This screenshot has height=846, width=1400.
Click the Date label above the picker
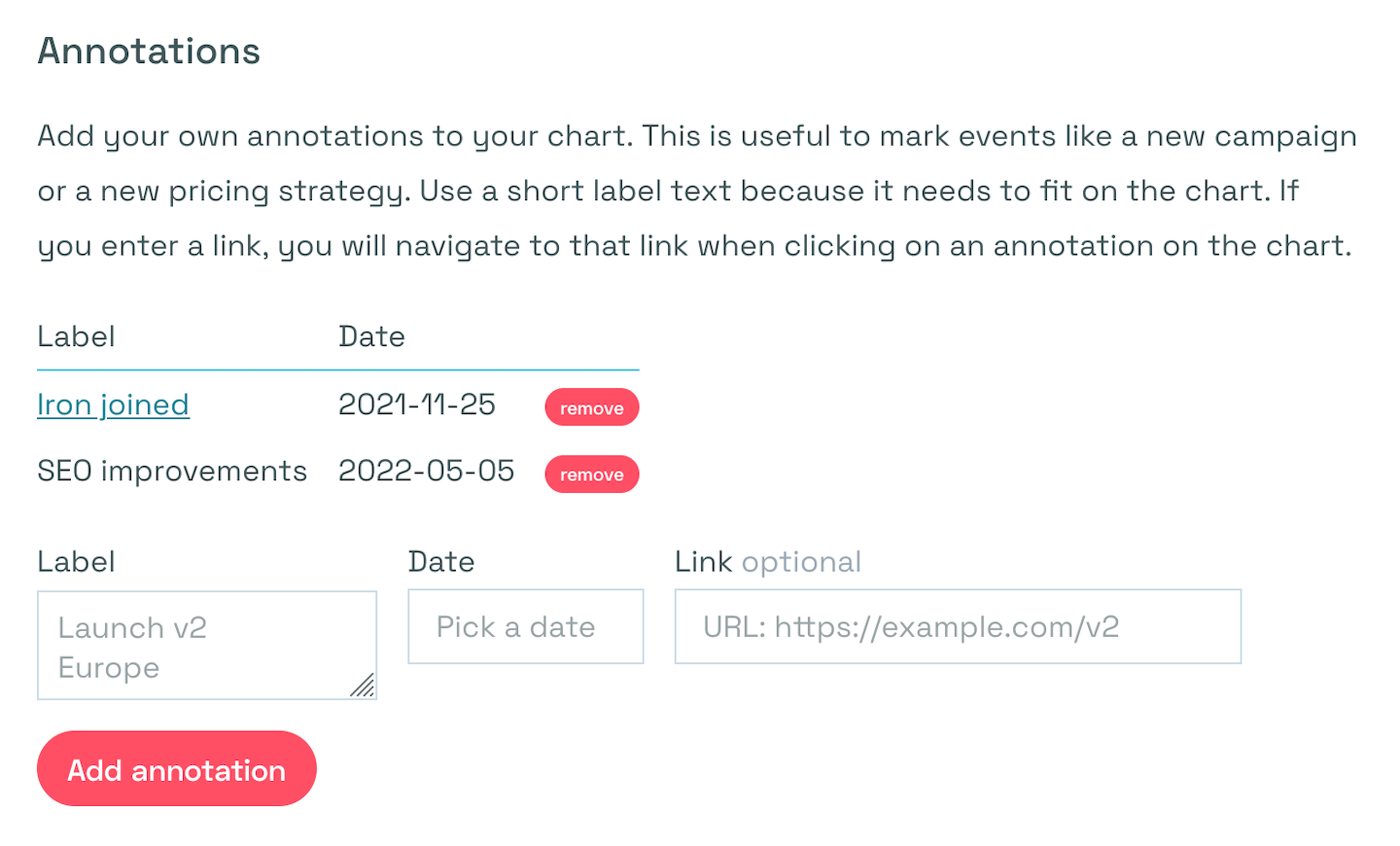(441, 561)
